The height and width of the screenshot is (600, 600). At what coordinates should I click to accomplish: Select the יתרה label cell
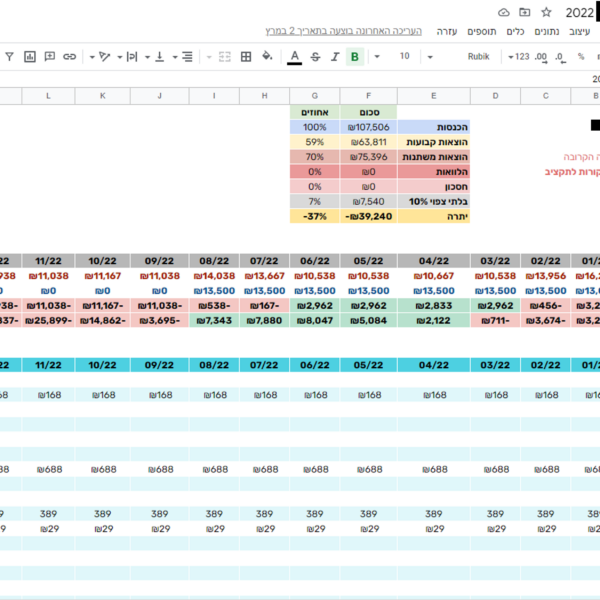pyautogui.click(x=434, y=216)
